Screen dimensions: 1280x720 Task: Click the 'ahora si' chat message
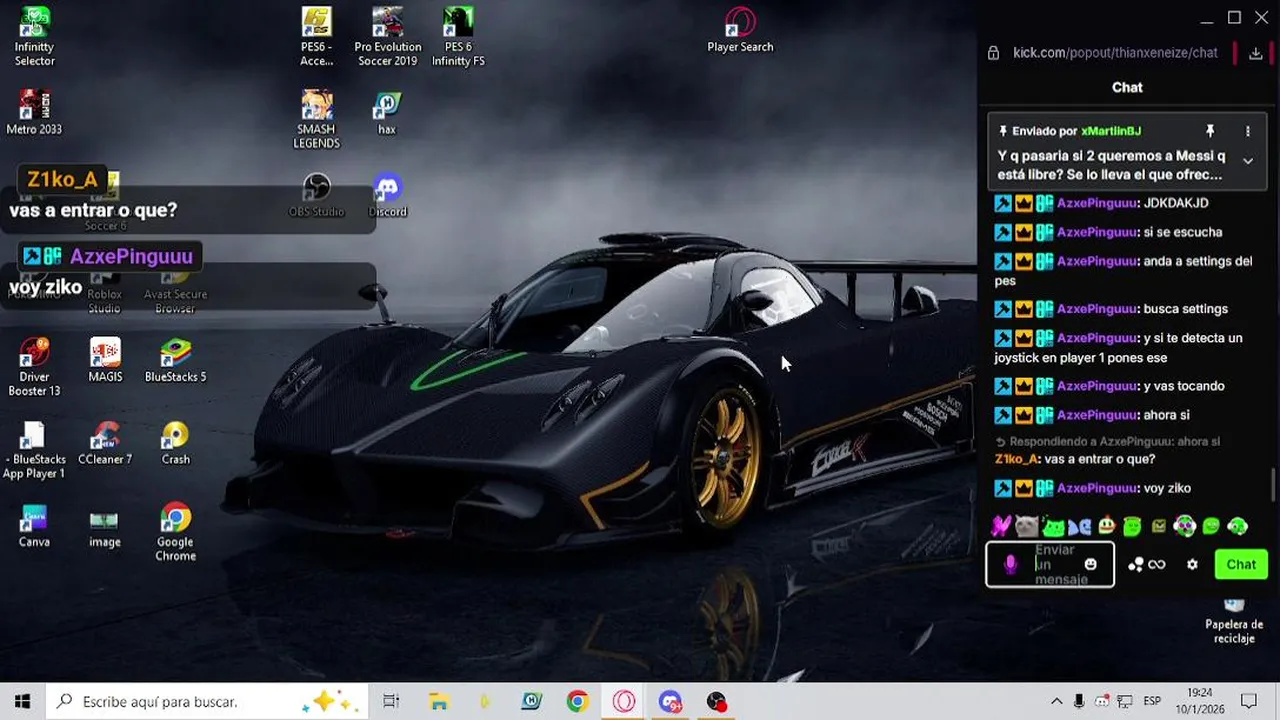(1168, 415)
